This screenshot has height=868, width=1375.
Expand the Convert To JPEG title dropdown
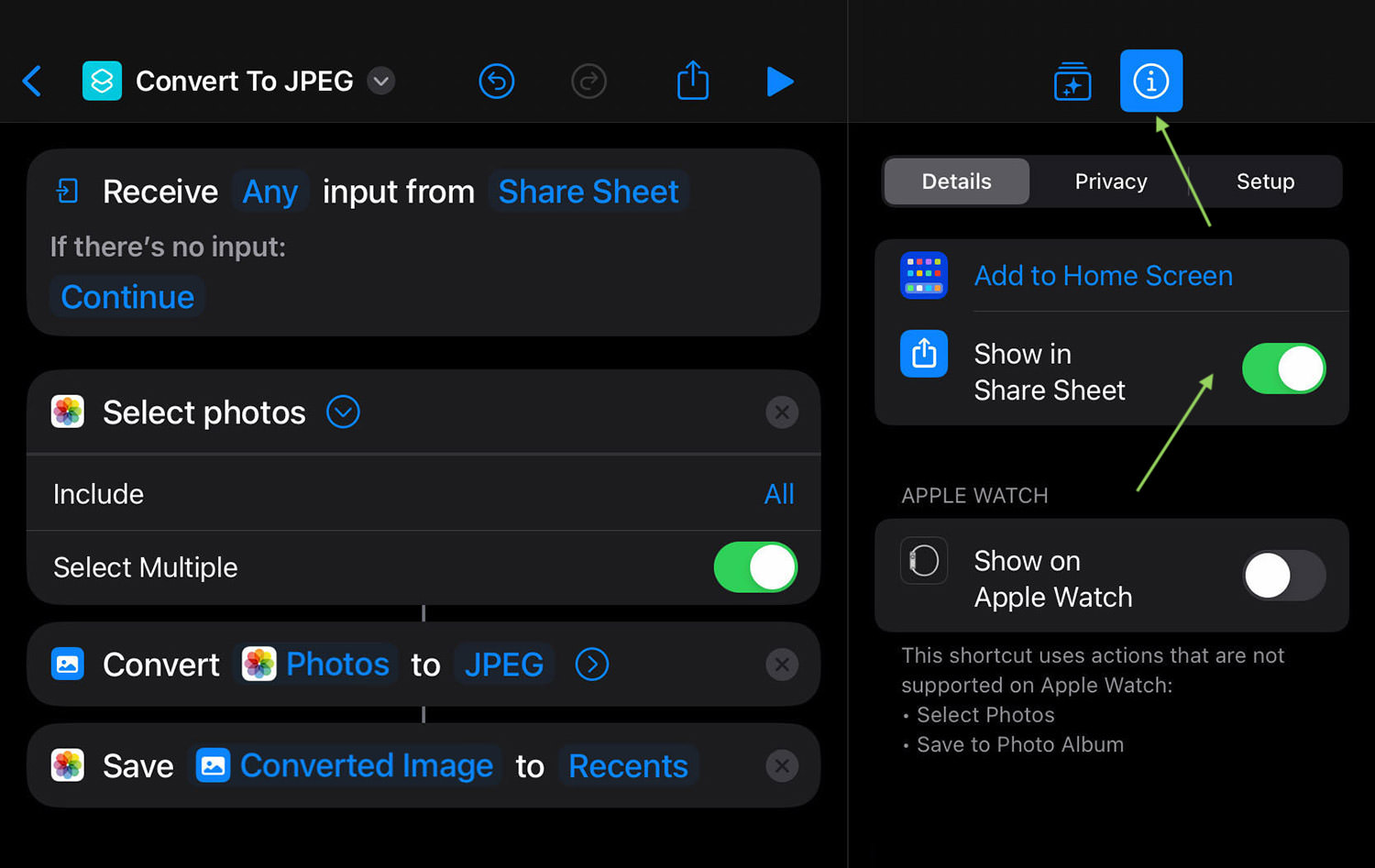point(380,82)
